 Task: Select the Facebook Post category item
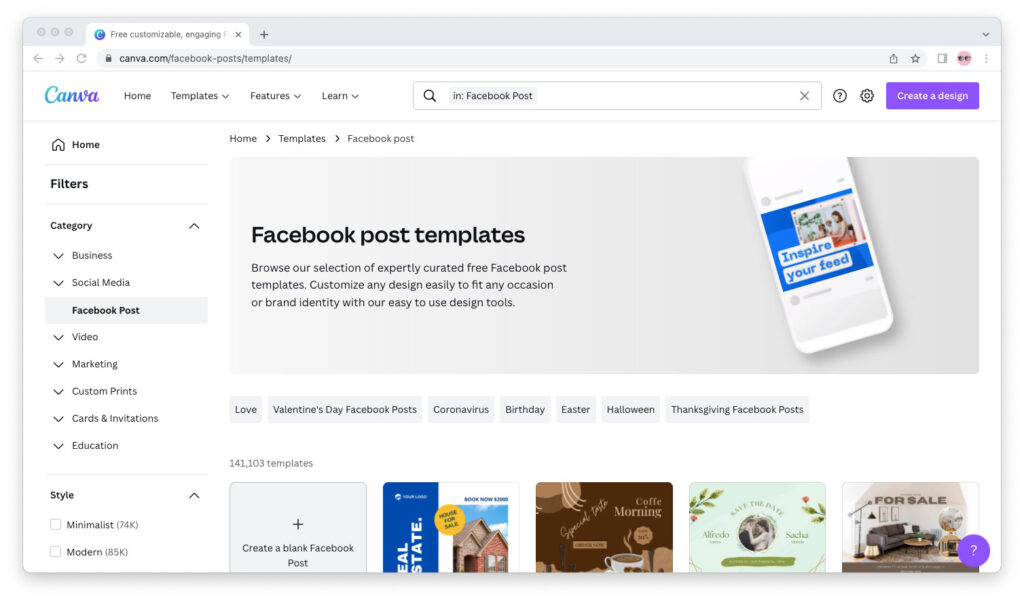click(x=126, y=310)
